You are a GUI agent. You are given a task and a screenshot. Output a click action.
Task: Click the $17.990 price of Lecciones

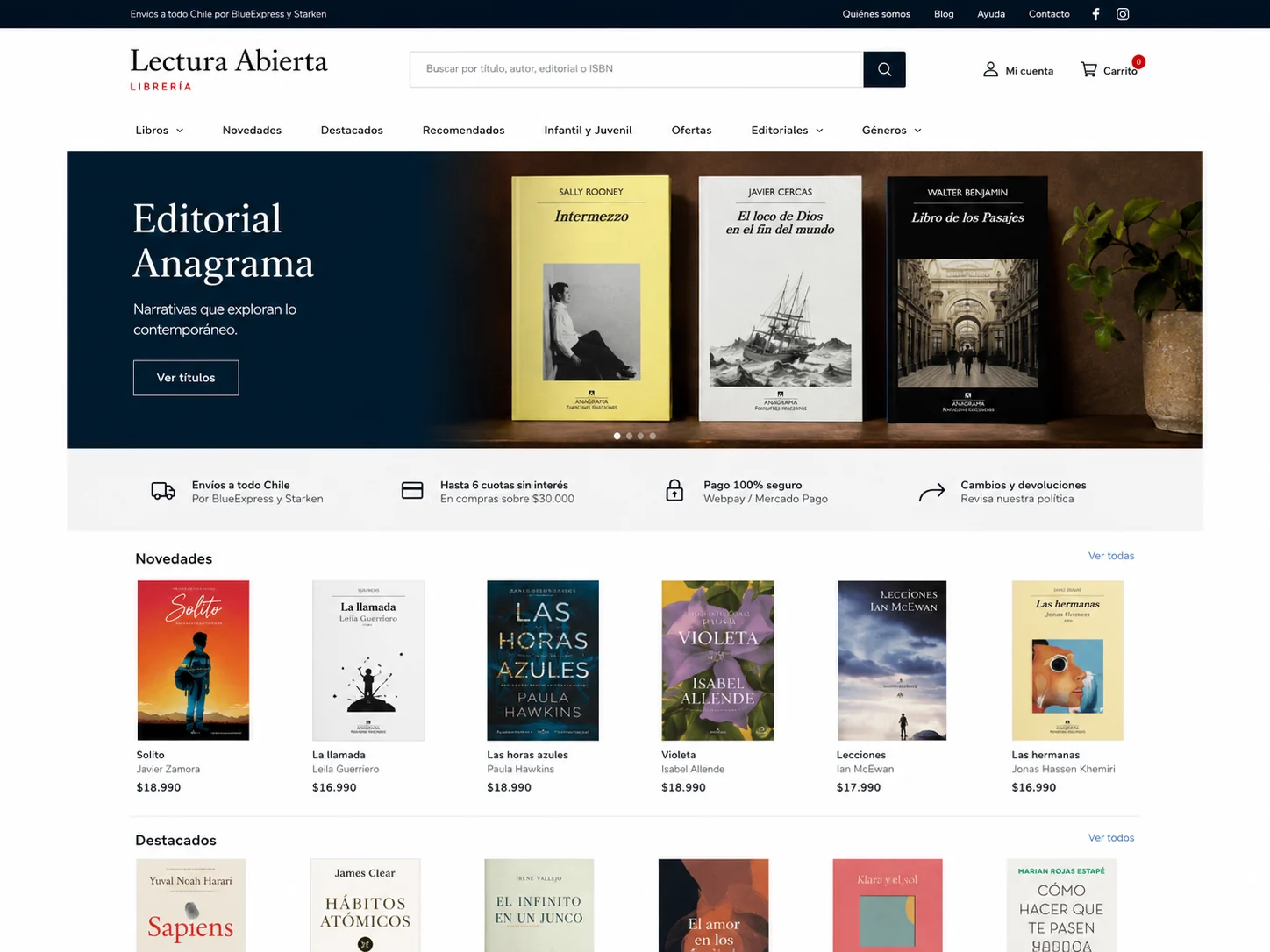859,788
